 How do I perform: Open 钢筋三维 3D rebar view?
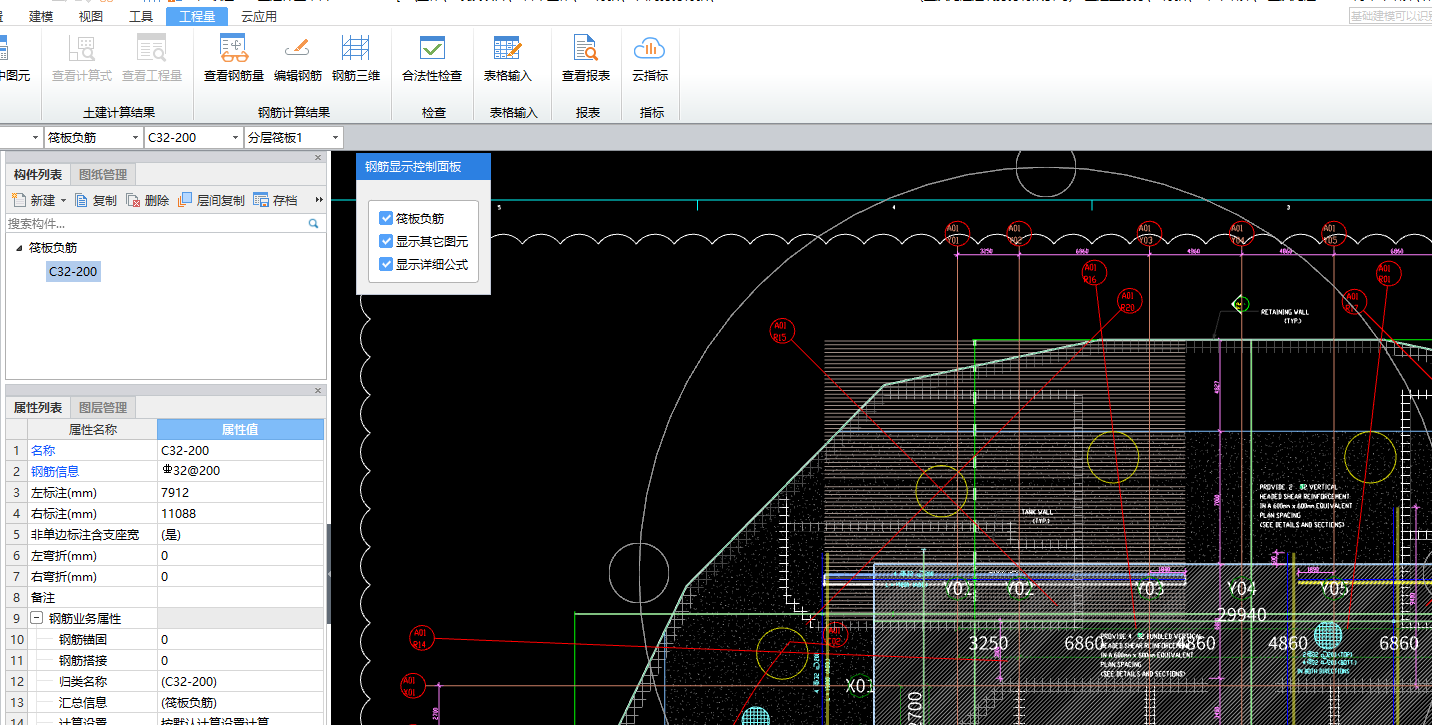[x=356, y=58]
